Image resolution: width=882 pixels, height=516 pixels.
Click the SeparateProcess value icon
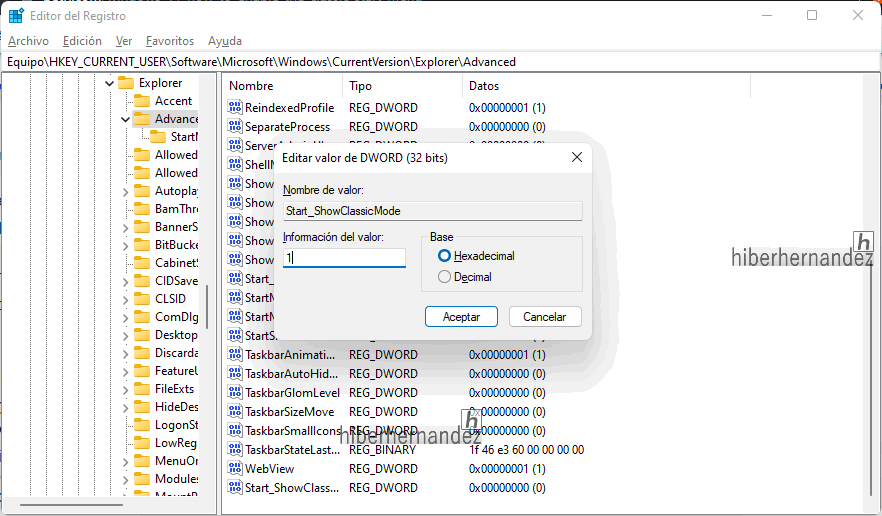click(x=235, y=126)
